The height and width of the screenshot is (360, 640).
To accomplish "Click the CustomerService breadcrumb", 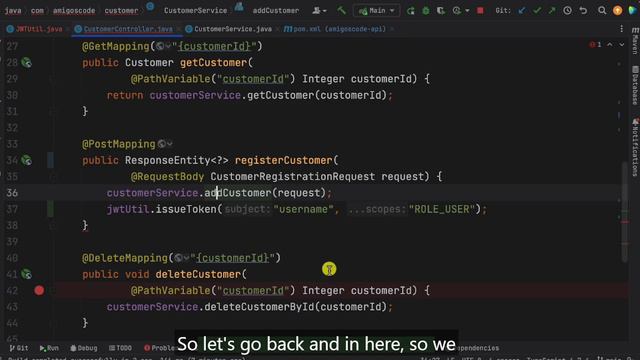I will [x=196, y=11].
